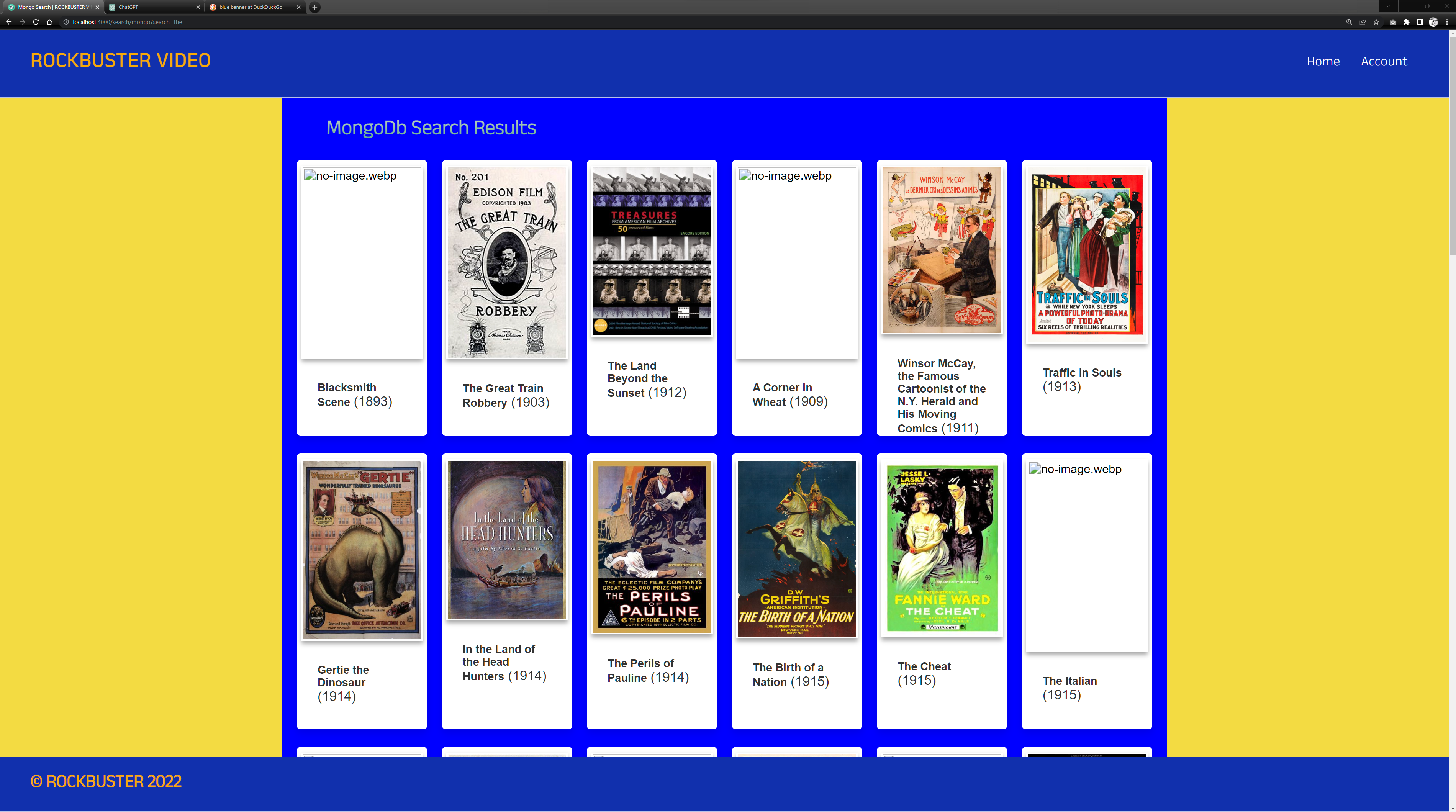Screen dimensions: 1456x812
Task: Open a new browser tab
Action: click(x=315, y=7)
